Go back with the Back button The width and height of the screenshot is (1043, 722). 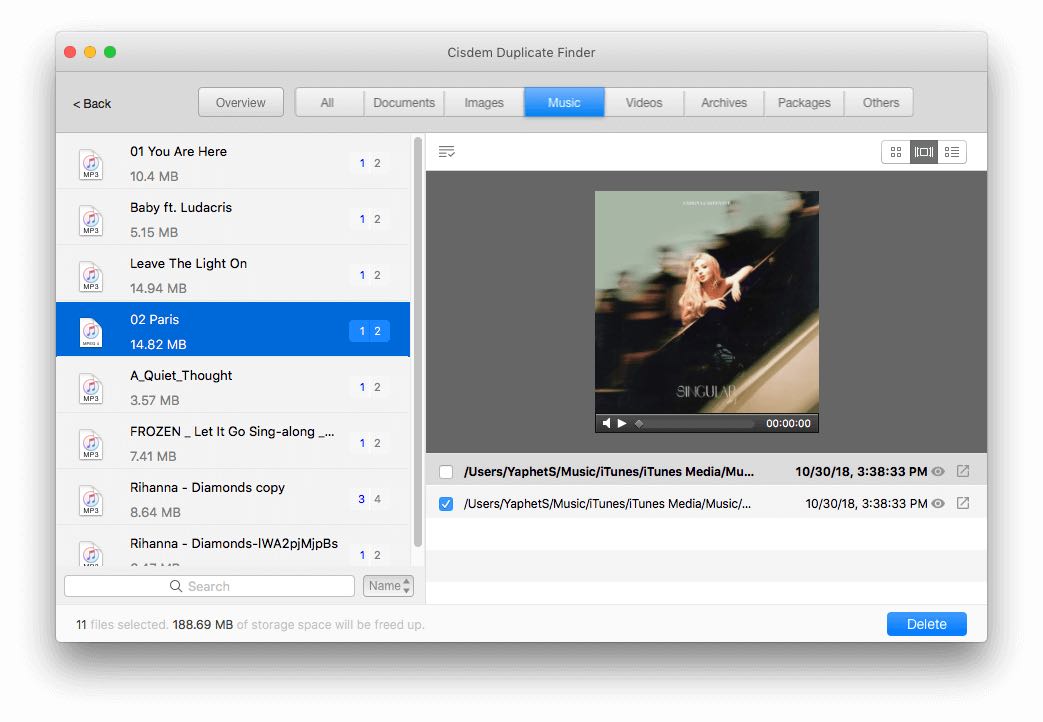[x=92, y=104]
